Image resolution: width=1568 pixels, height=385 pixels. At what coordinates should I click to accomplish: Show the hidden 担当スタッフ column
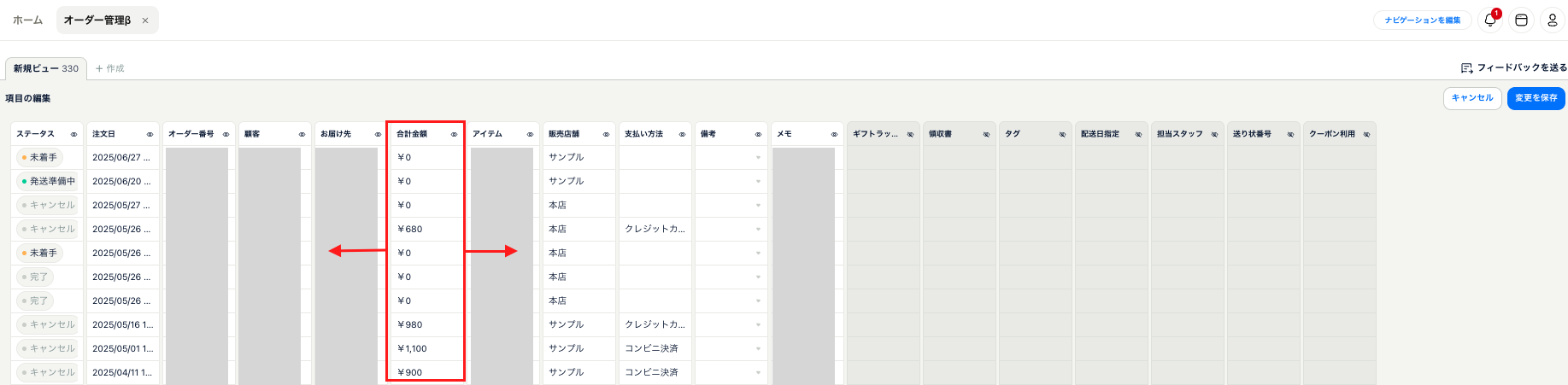pyautogui.click(x=1214, y=134)
